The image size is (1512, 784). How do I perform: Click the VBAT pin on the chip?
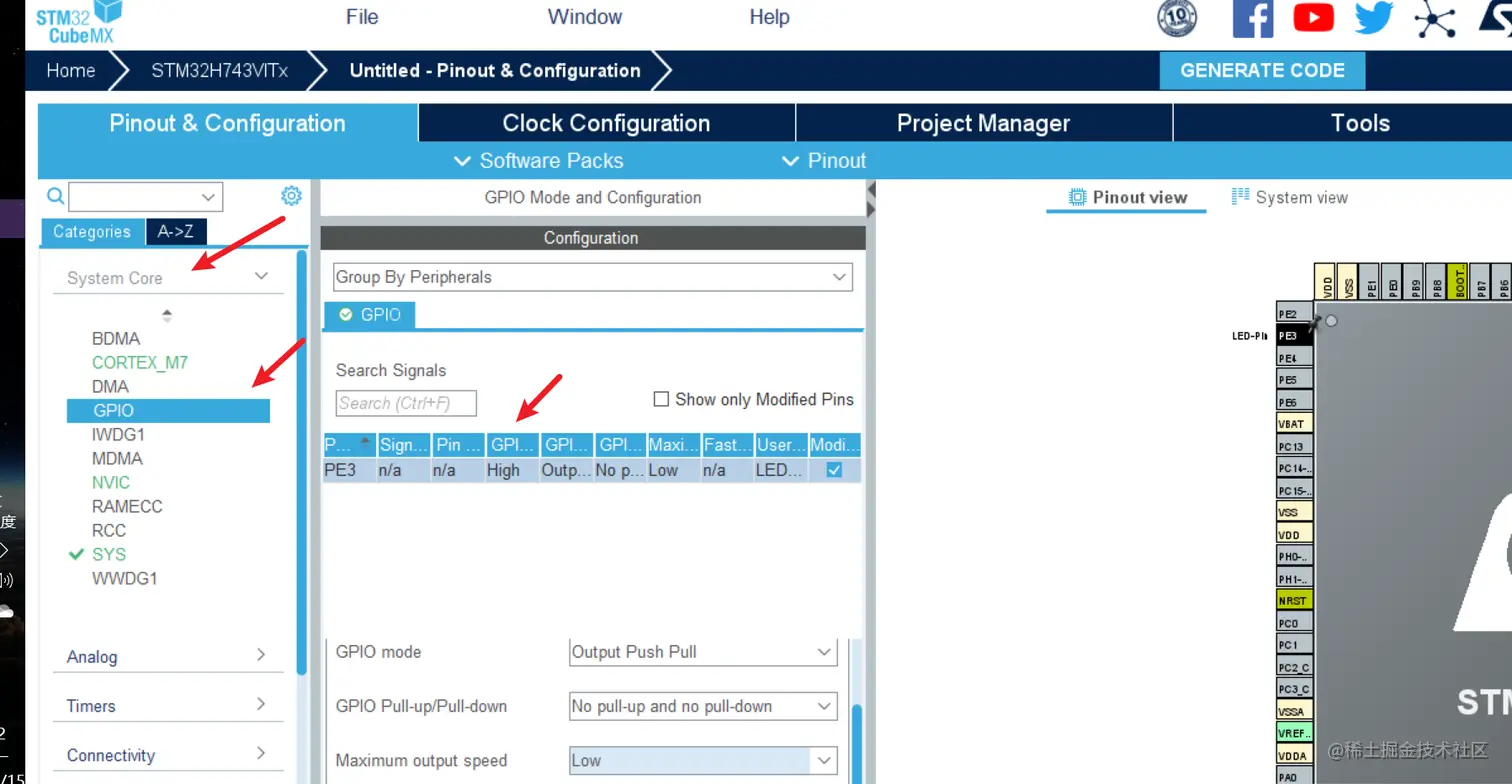[1294, 424]
